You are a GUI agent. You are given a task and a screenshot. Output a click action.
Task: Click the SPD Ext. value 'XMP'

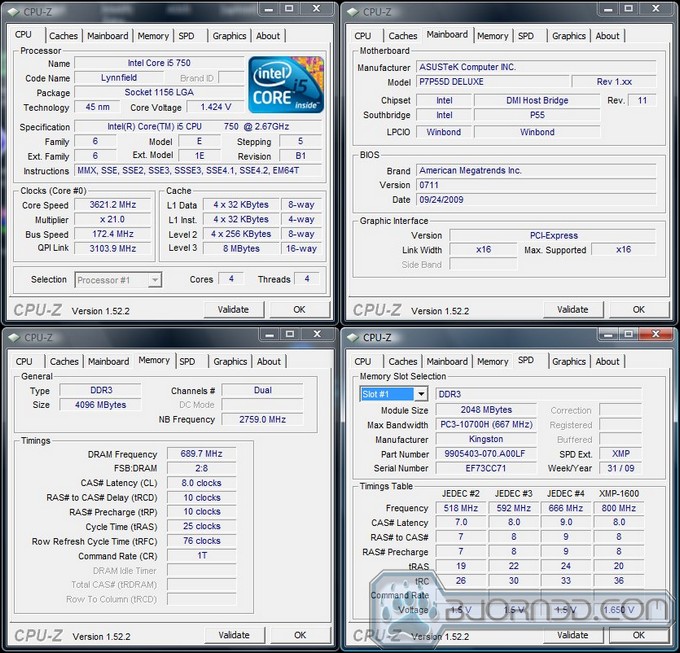click(x=621, y=454)
